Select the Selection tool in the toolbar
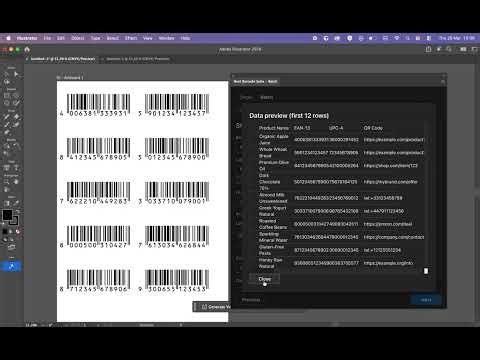Screen dimensions: 480x360 coord(7,74)
